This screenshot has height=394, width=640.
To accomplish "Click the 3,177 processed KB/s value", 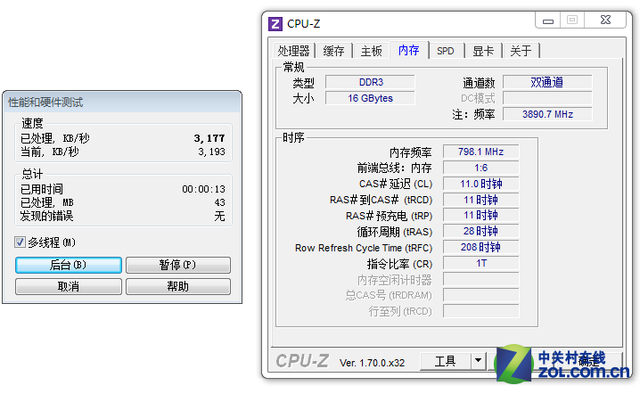I will [x=209, y=138].
